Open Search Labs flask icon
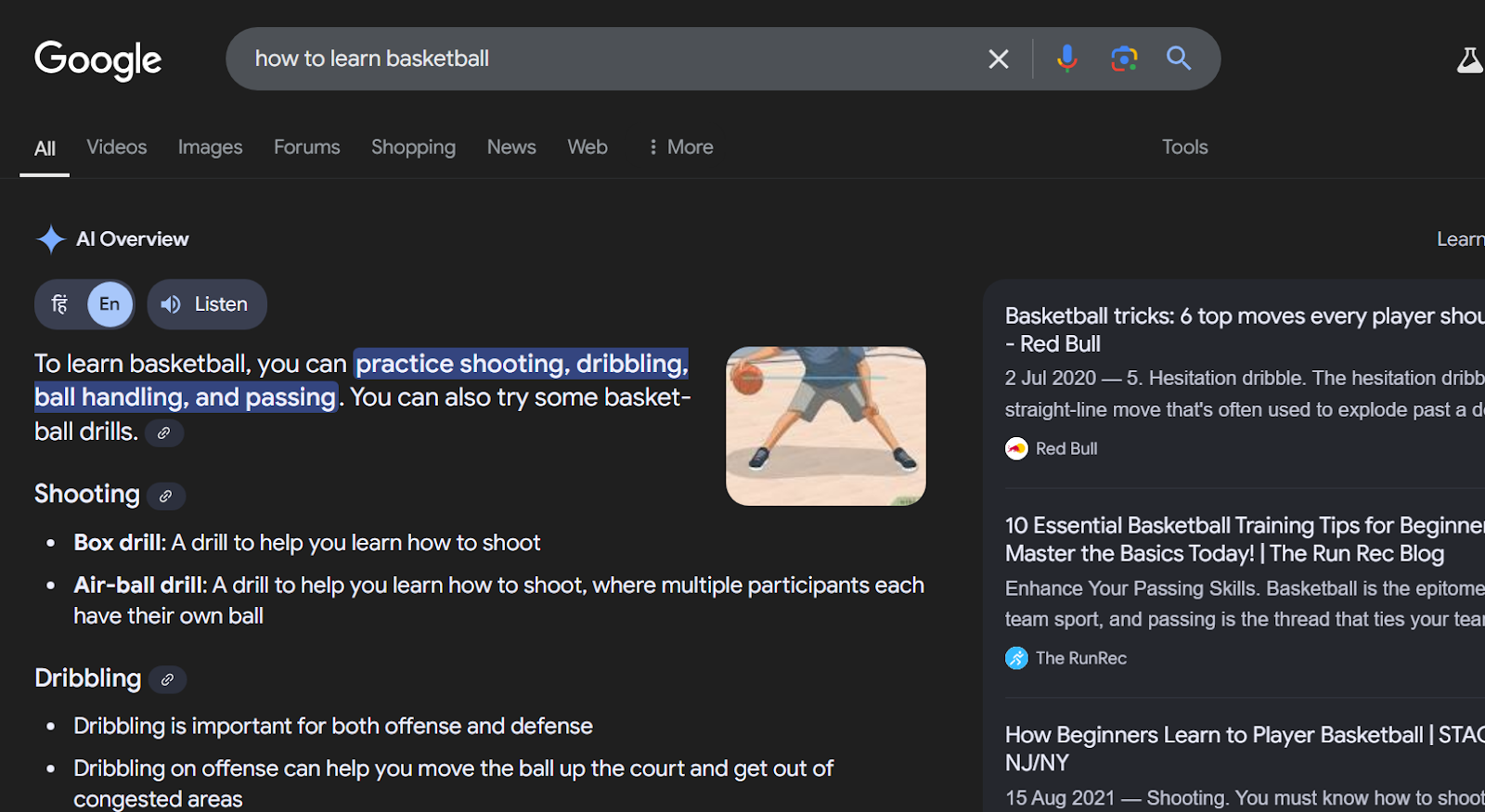Image resolution: width=1485 pixels, height=812 pixels. point(1469,60)
